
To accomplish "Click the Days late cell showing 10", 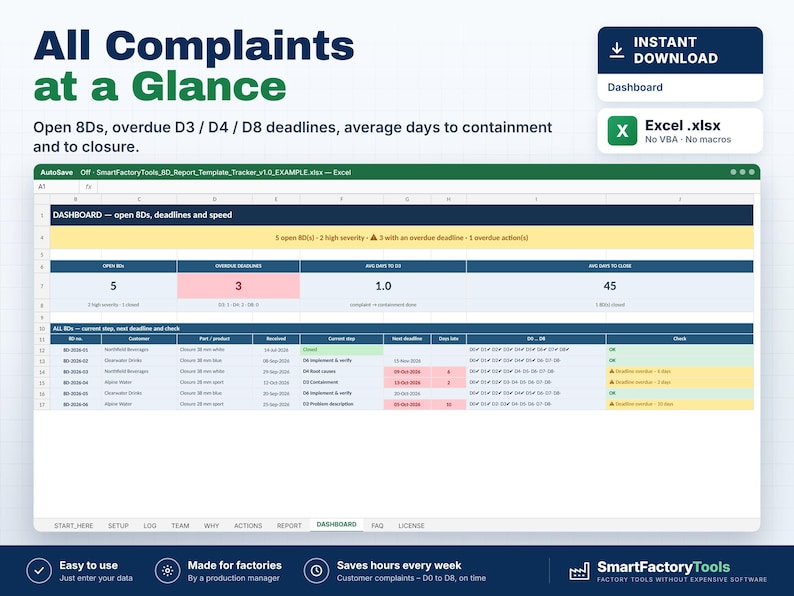I will tap(449, 405).
